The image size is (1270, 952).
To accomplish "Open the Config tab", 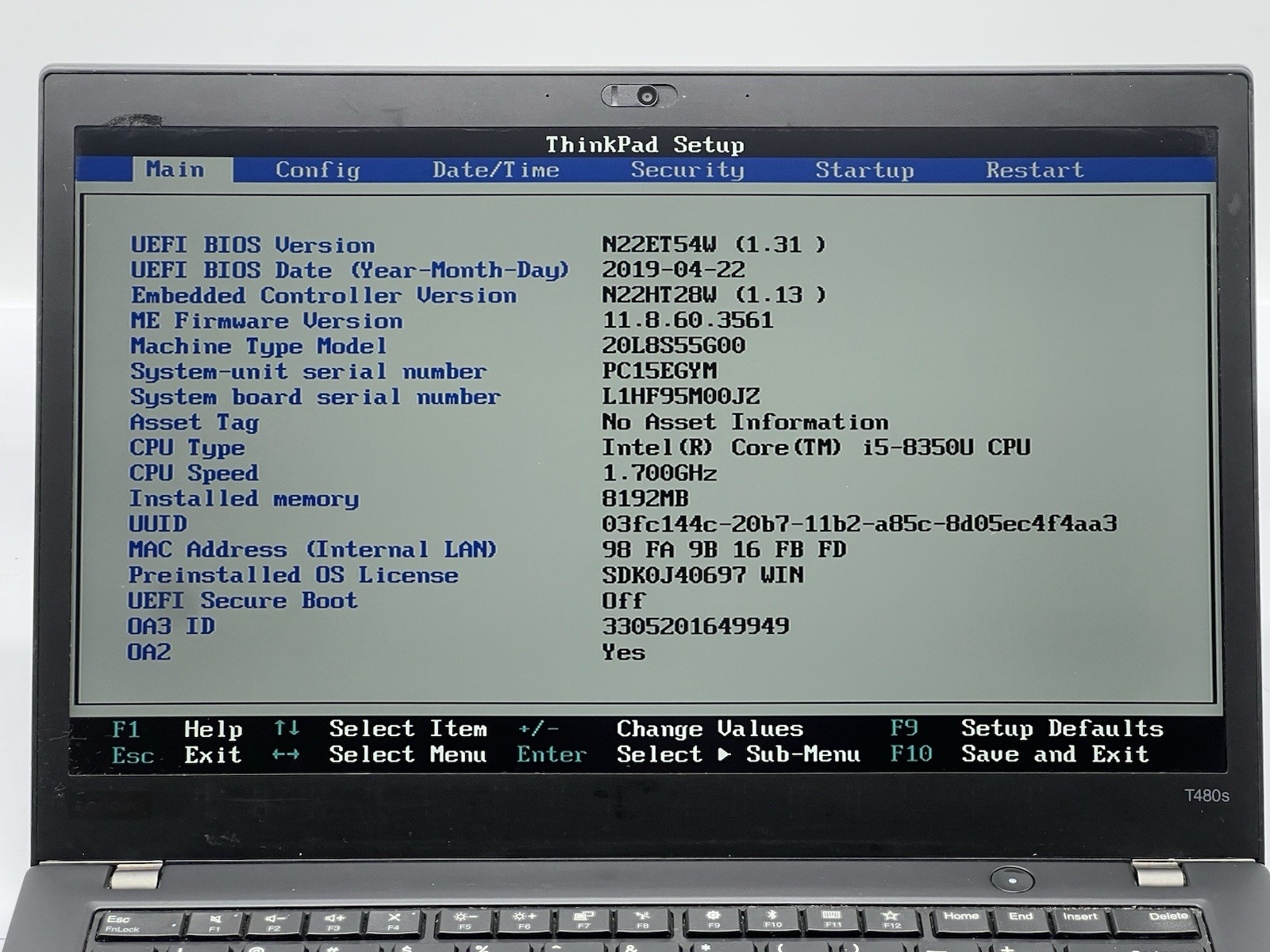I will tap(317, 171).
